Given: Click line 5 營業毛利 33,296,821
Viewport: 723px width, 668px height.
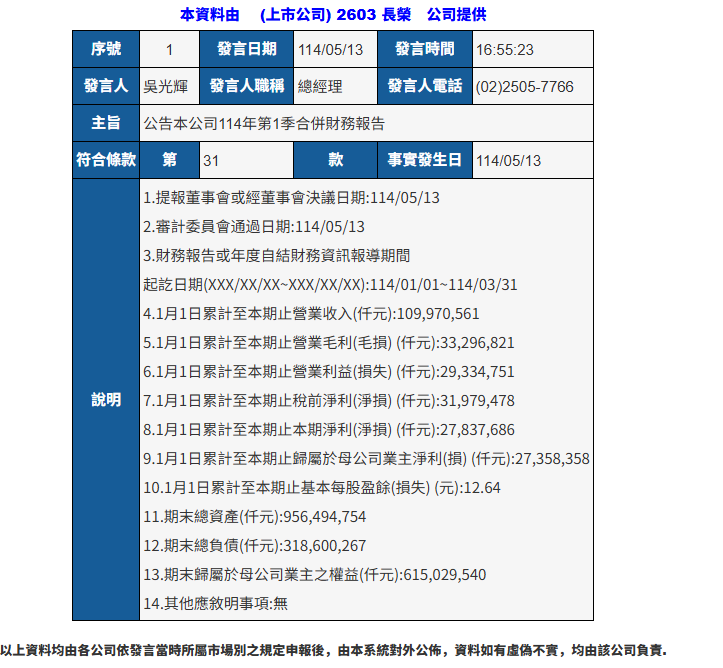Looking at the screenshot, I should click(329, 343).
